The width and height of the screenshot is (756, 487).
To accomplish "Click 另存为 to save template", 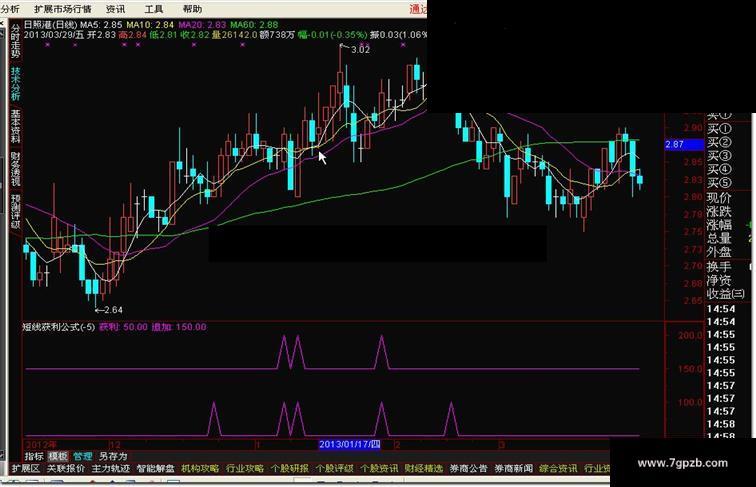I will pyautogui.click(x=113, y=456).
